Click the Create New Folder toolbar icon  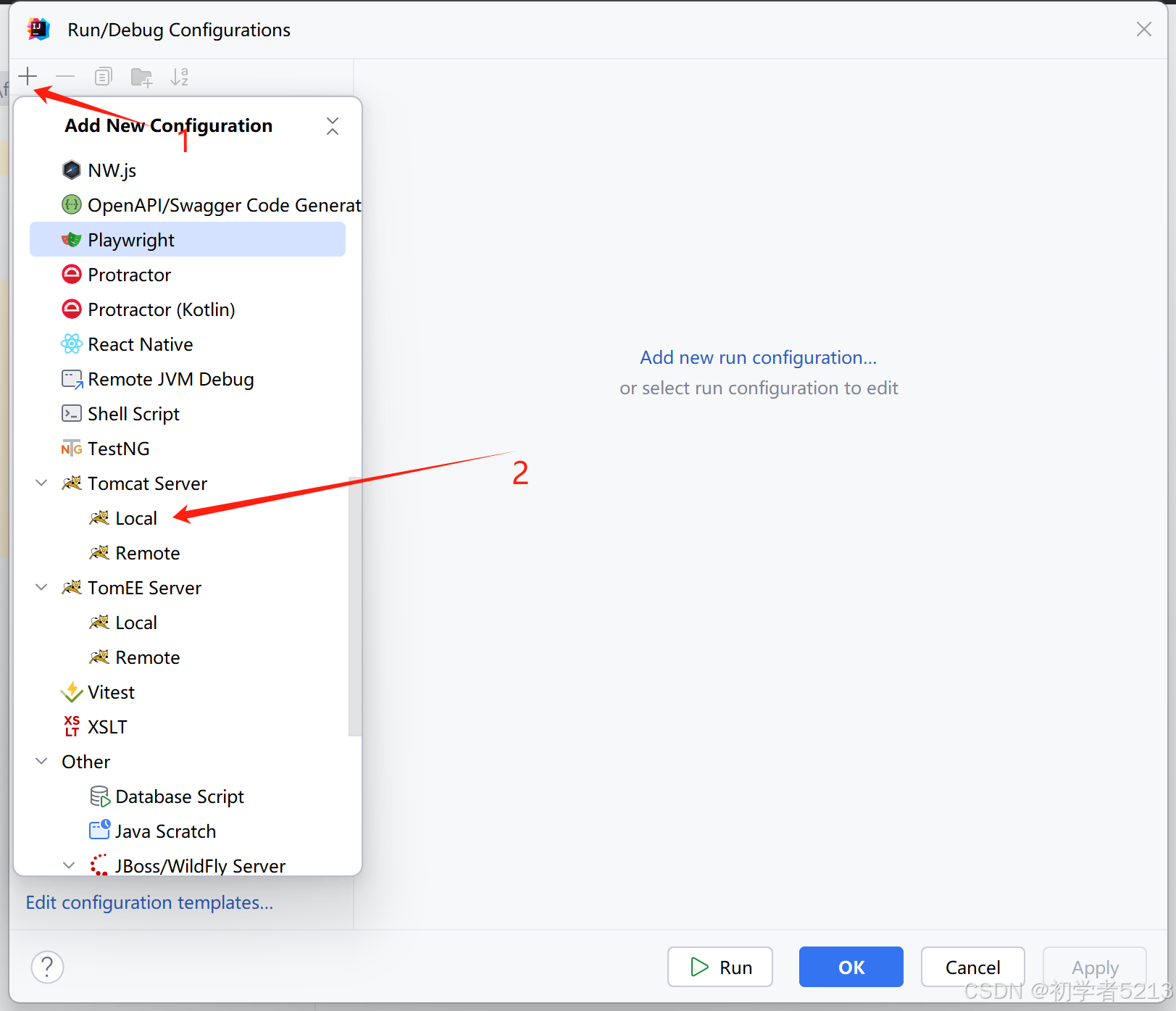[141, 77]
